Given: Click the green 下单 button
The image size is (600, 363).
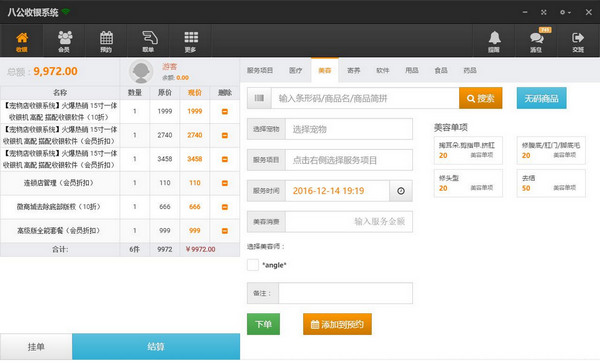Looking at the screenshot, I should click(263, 324).
